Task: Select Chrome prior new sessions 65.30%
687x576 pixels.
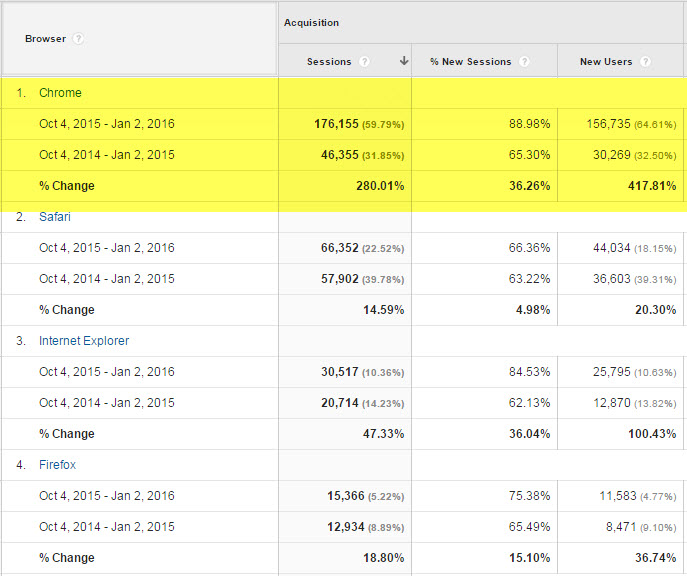Action: 529,155
